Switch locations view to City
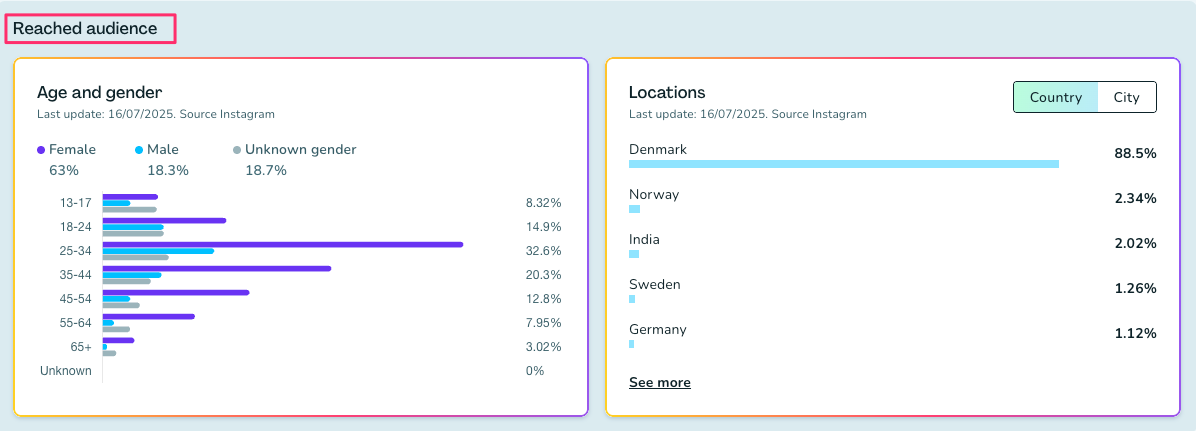This screenshot has width=1196, height=431. [1126, 97]
